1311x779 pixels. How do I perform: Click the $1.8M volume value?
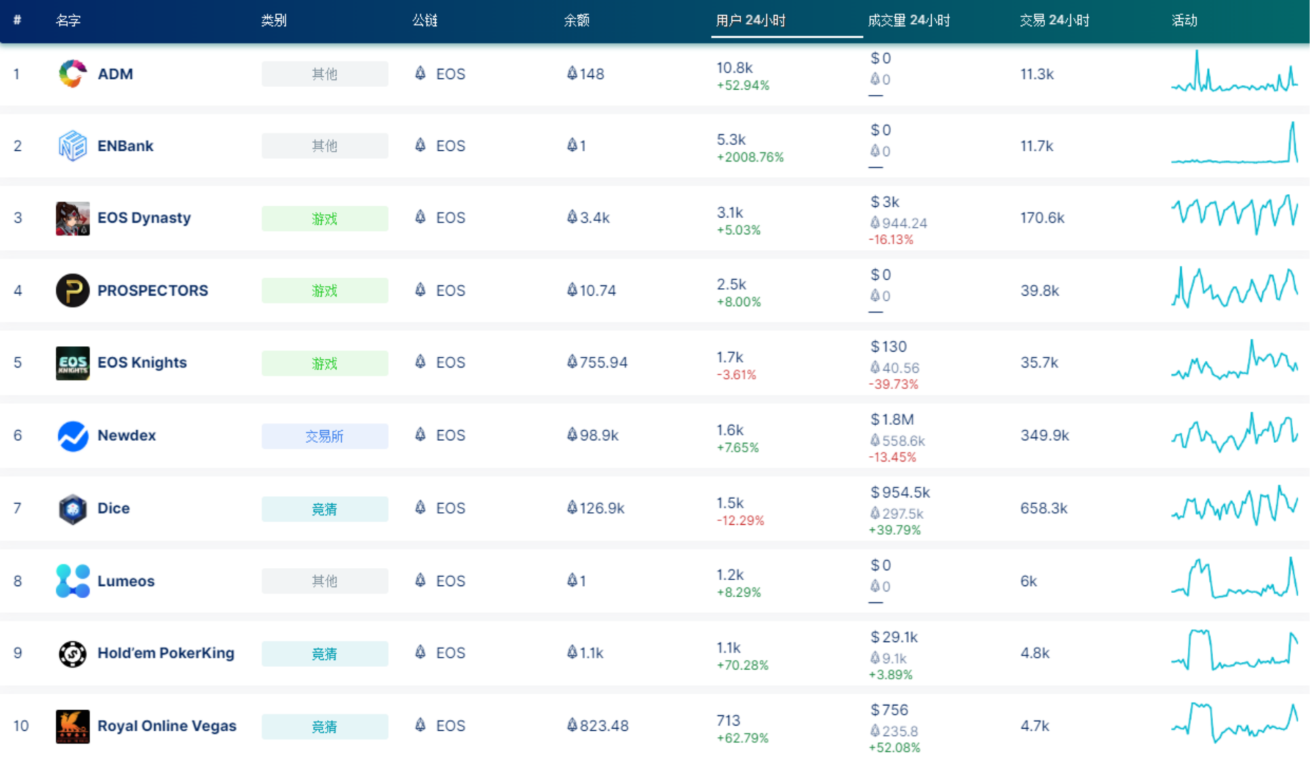pos(892,419)
